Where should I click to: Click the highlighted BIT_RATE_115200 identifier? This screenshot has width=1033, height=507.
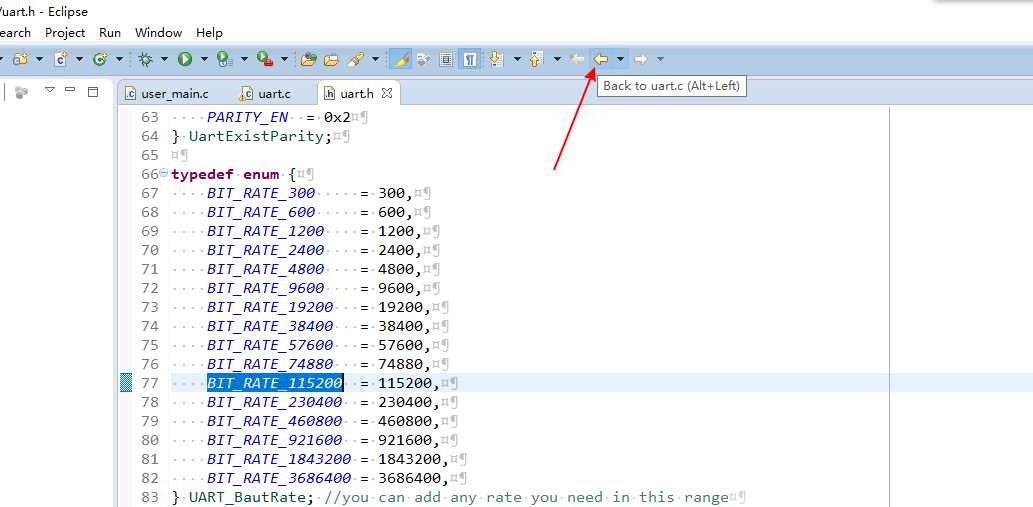275,383
